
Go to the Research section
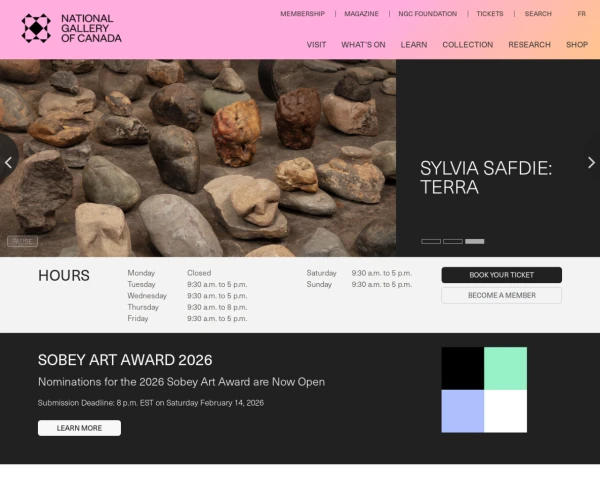click(x=529, y=45)
